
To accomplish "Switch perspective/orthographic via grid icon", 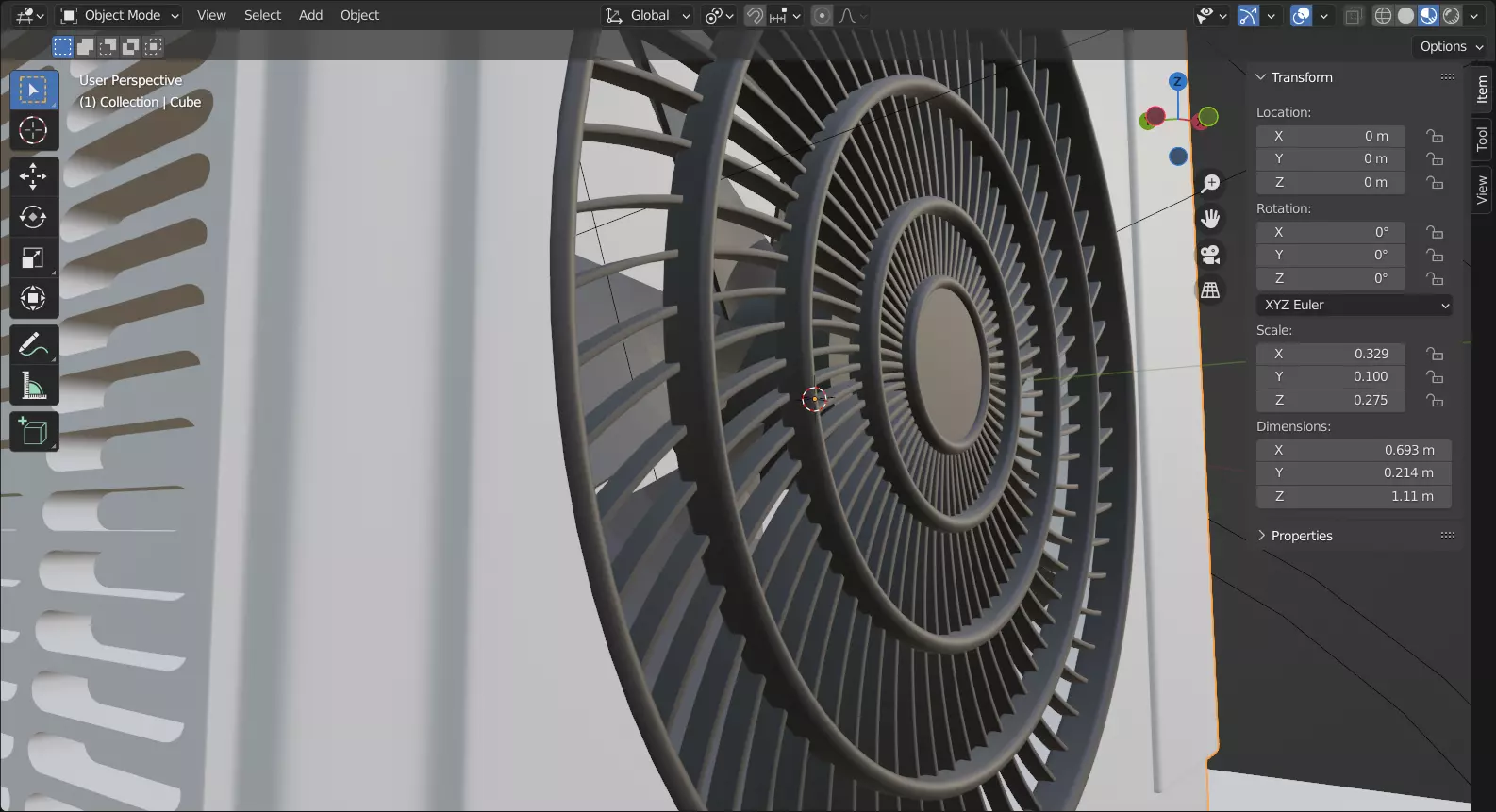I will click(1210, 290).
